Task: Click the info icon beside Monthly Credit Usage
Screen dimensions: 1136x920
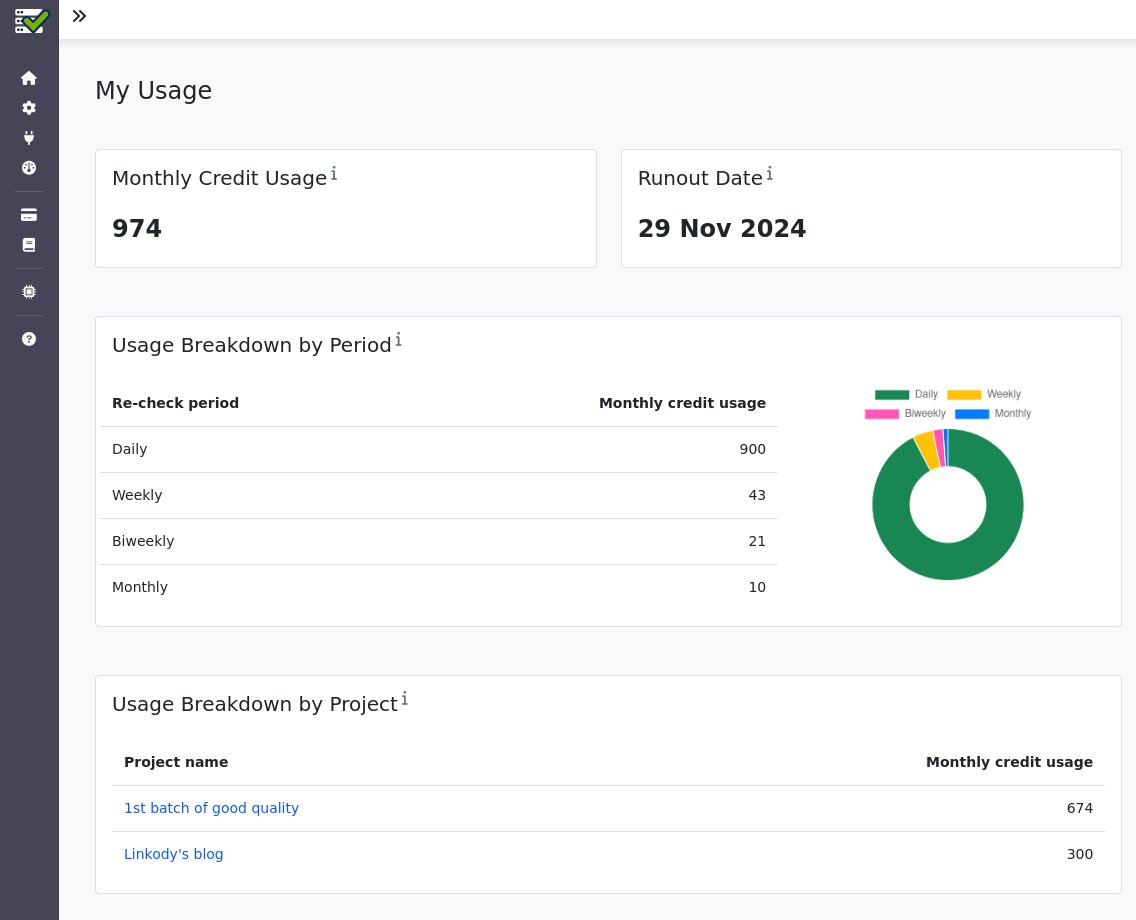Action: [x=333, y=173]
